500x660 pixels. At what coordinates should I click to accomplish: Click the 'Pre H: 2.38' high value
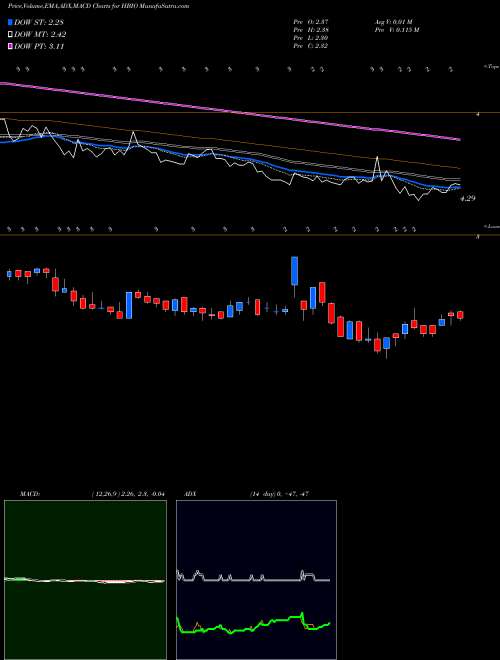(x=311, y=30)
